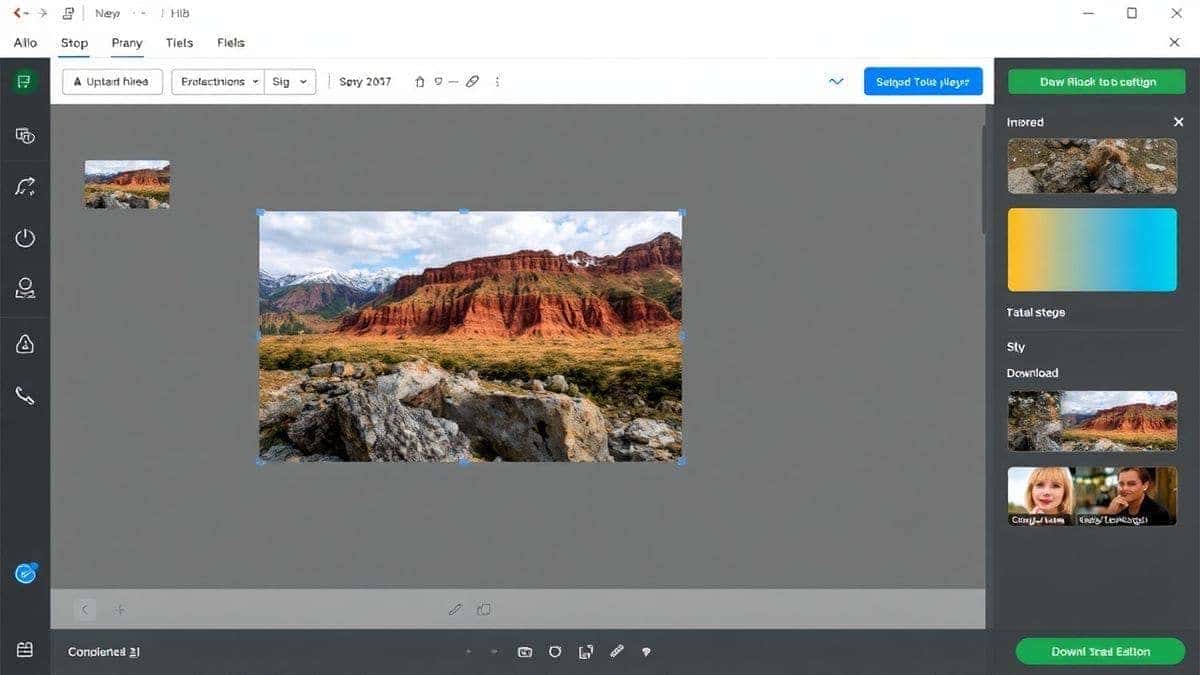Click the blue wave icon beside the blue button
The image size is (1200, 675).
[836, 82]
